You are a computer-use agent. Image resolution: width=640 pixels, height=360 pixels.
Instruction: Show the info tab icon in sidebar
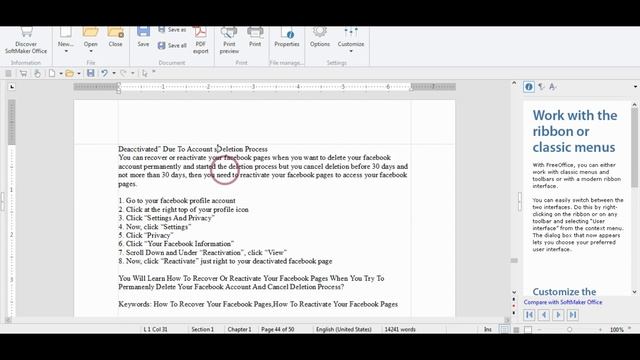click(x=529, y=87)
